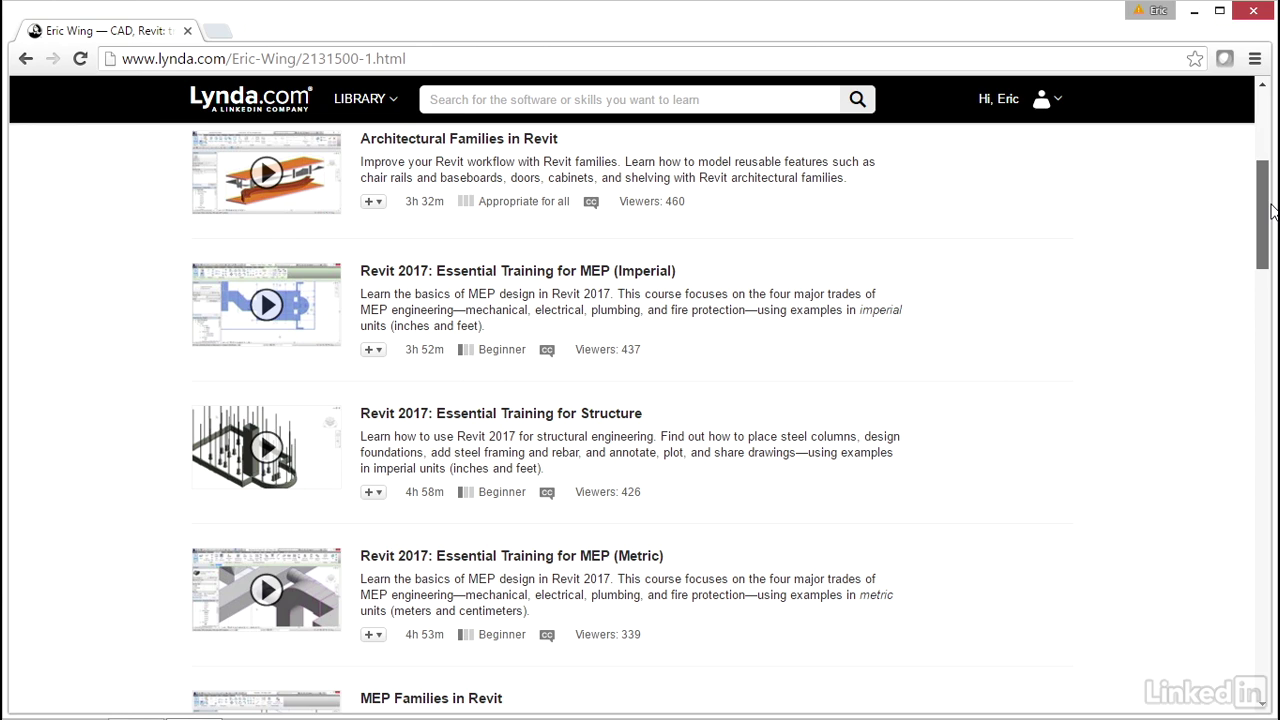Play Revit 2017 Structure course thumbnail
Screen dimensions: 1280x720
(x=266, y=447)
